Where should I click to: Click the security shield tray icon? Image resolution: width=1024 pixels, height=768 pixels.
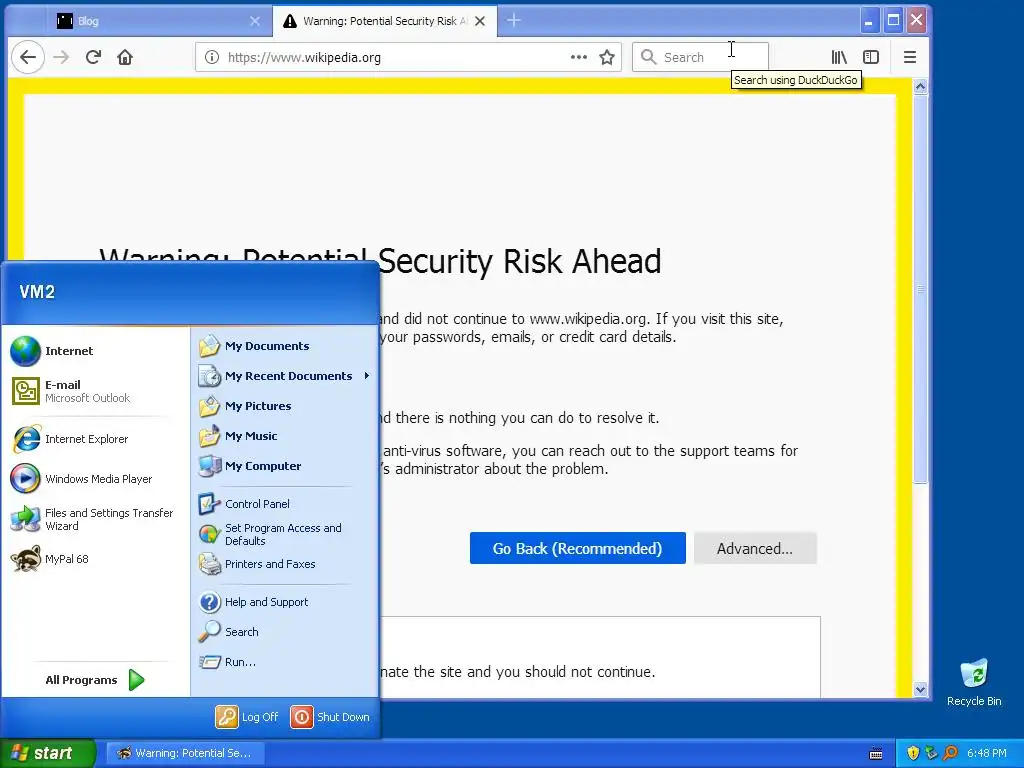tap(914, 753)
